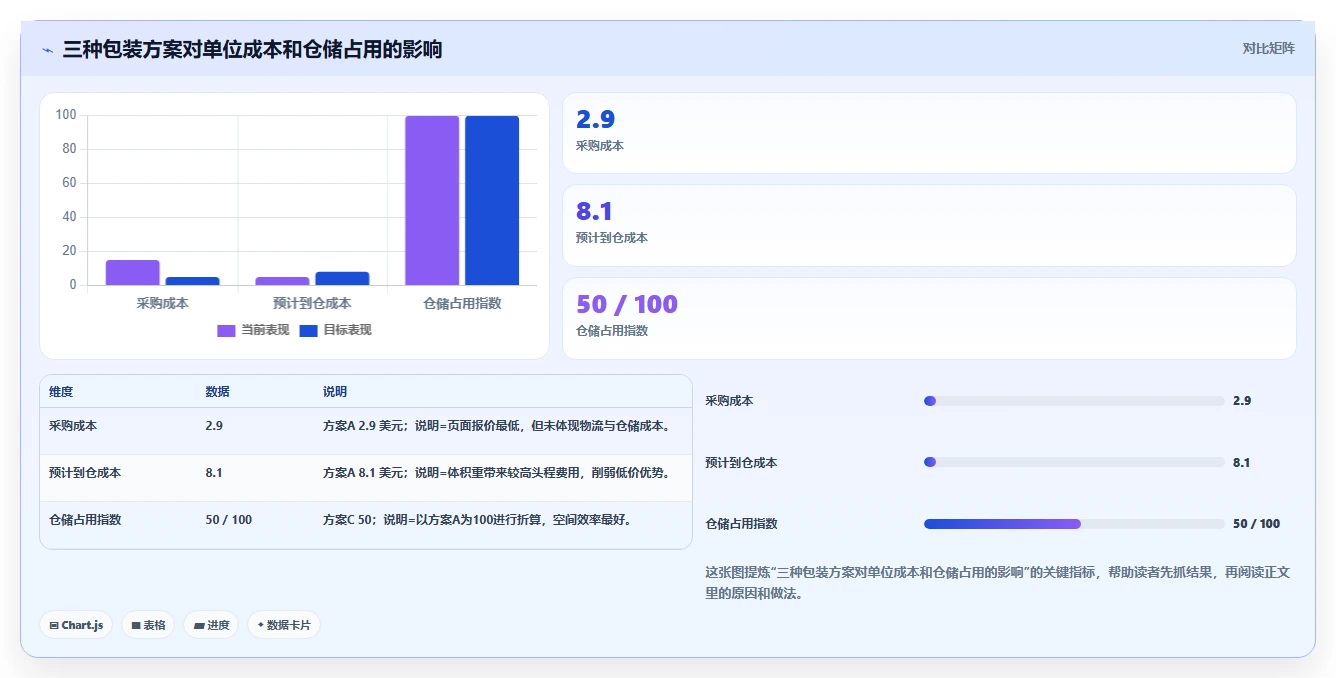Select the 预计到仓成本 cell in table
The image size is (1336, 678).
point(85,473)
